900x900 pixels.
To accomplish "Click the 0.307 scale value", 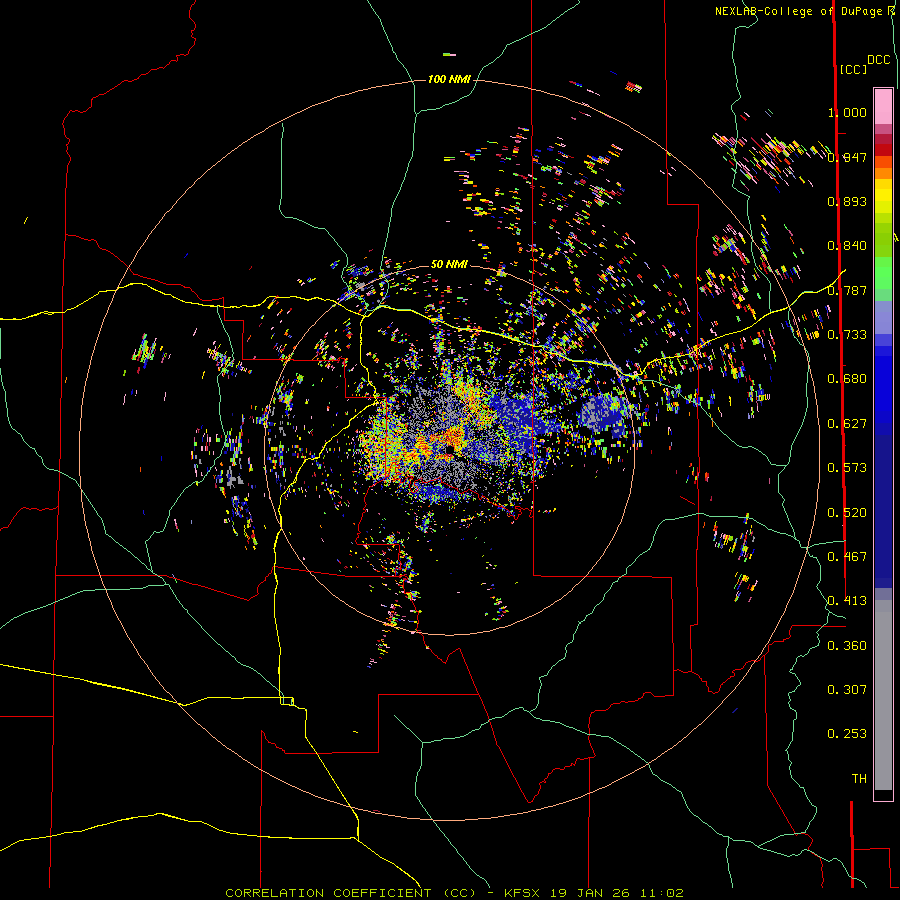I will click(x=847, y=690).
